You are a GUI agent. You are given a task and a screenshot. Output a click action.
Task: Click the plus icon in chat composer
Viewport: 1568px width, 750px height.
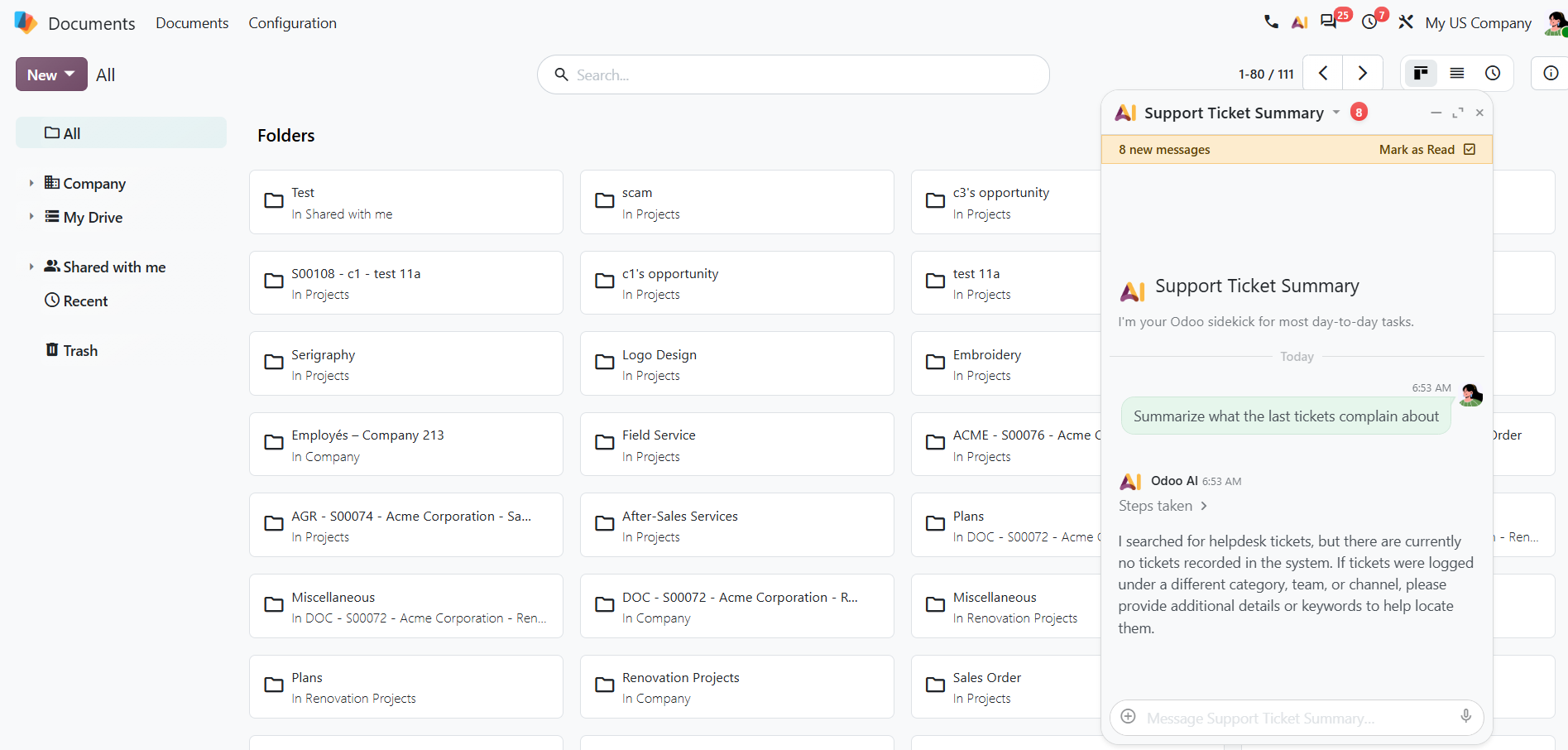point(1128,717)
